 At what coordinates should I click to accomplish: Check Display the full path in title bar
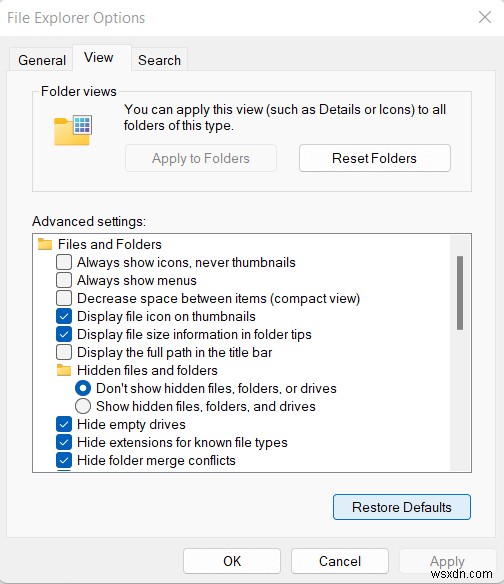64,352
